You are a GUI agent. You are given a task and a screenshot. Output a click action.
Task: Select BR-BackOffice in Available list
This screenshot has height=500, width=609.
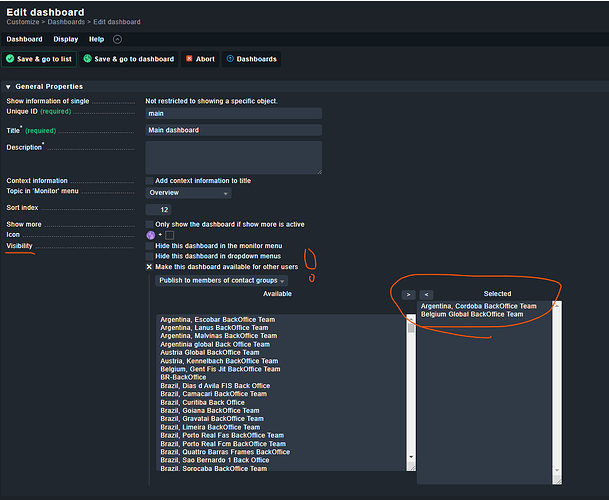[183, 378]
